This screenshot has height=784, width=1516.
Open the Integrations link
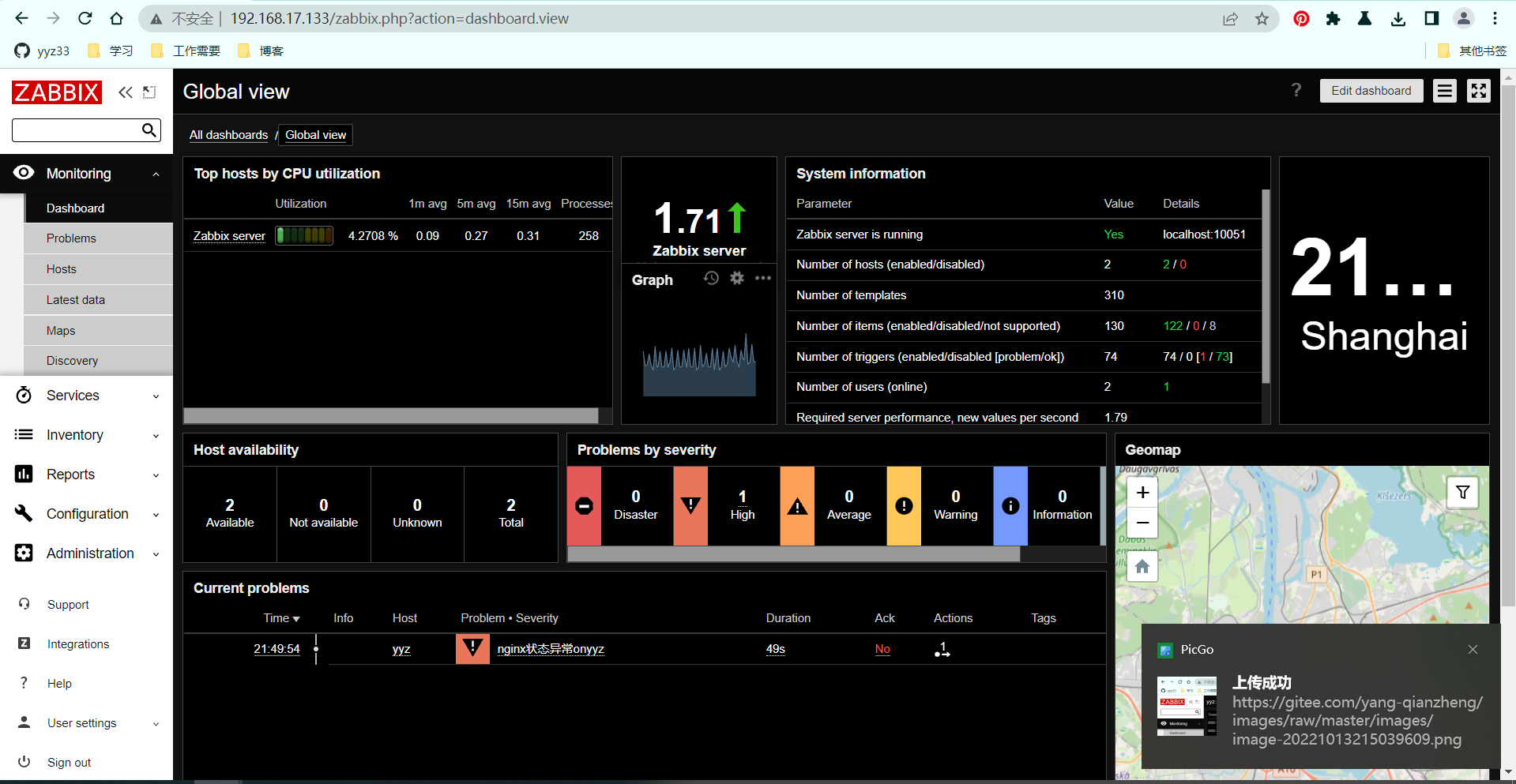(78, 644)
